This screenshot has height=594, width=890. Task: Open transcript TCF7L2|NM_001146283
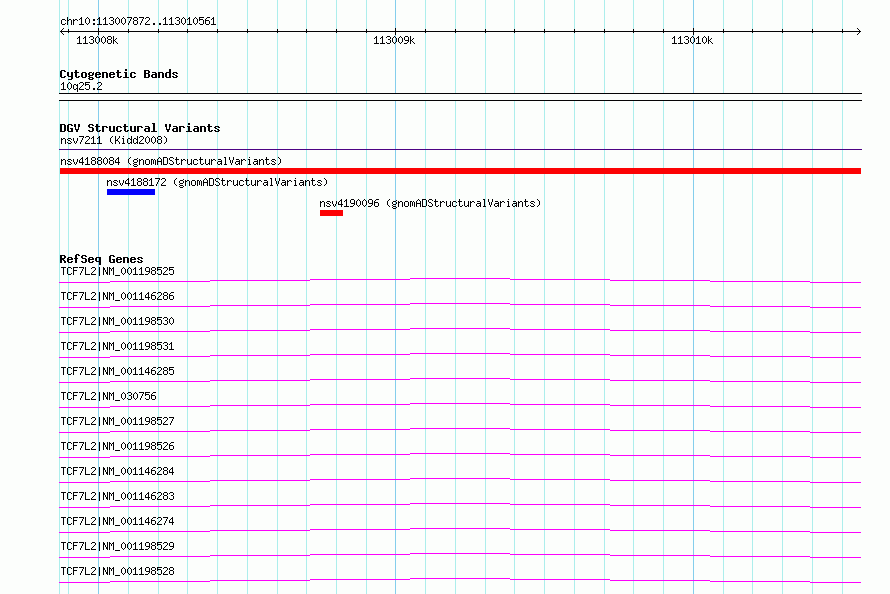(x=117, y=496)
